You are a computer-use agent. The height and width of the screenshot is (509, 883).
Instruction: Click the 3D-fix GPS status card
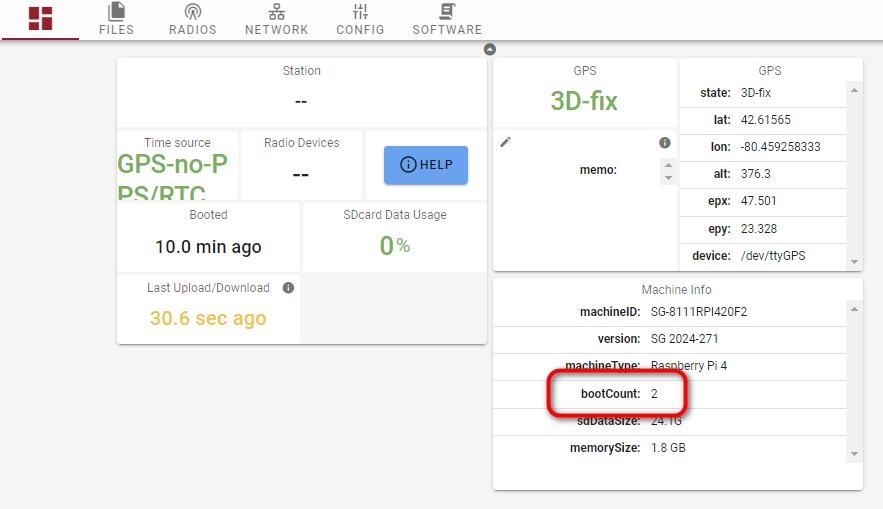(x=584, y=100)
